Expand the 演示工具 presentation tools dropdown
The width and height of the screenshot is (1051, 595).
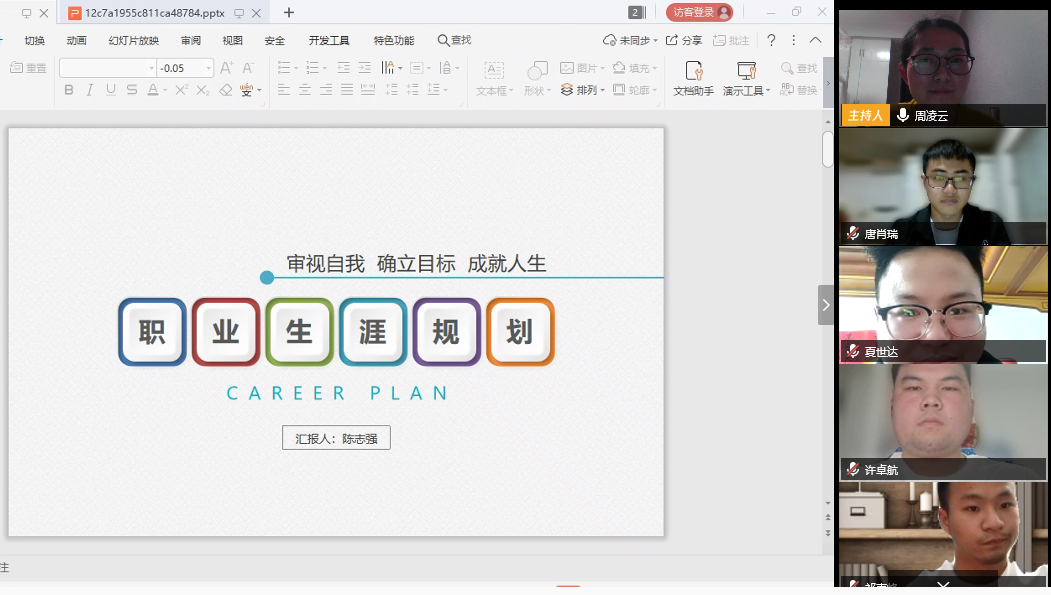(745, 78)
